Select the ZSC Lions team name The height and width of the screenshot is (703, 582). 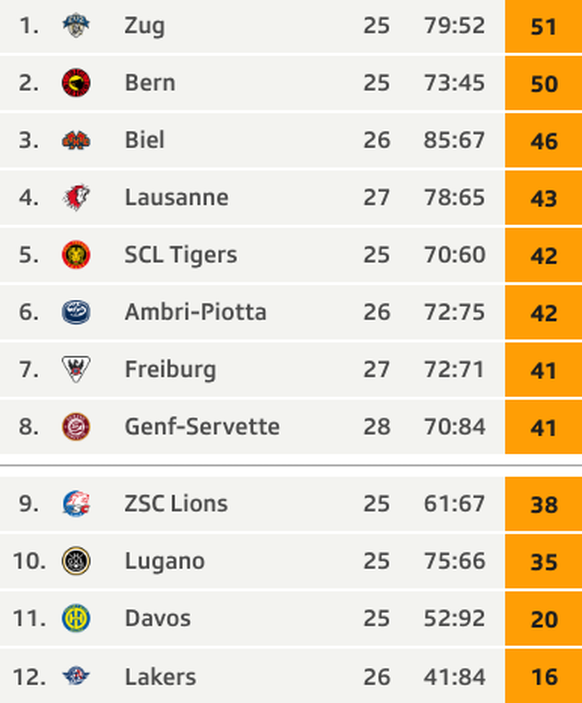pos(176,503)
